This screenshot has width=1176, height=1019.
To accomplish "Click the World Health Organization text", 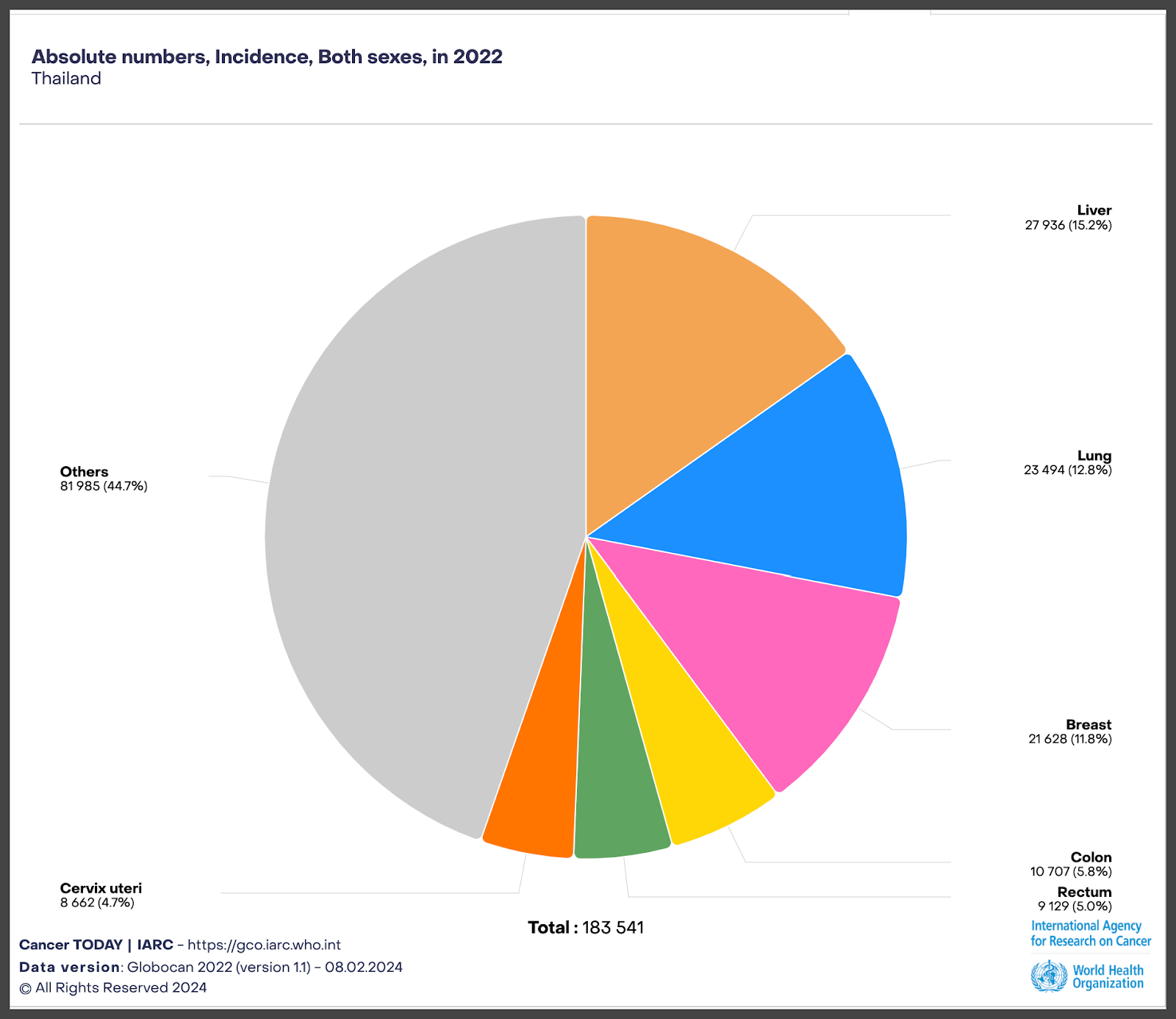I will point(1108,976).
